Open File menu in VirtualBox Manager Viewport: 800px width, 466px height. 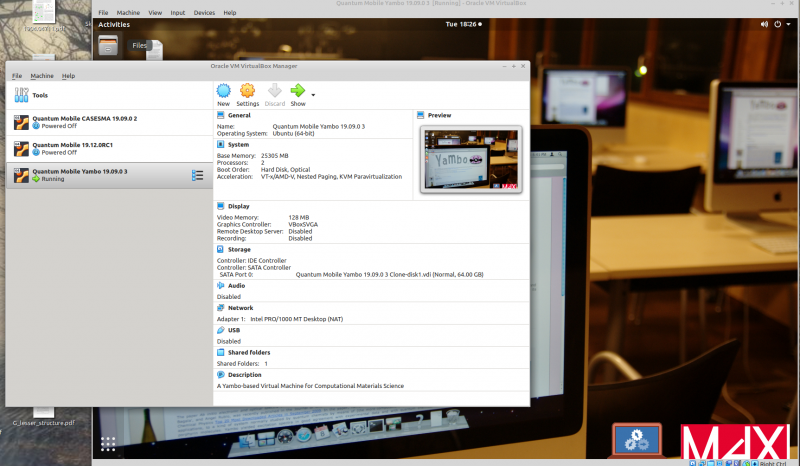(x=17, y=76)
